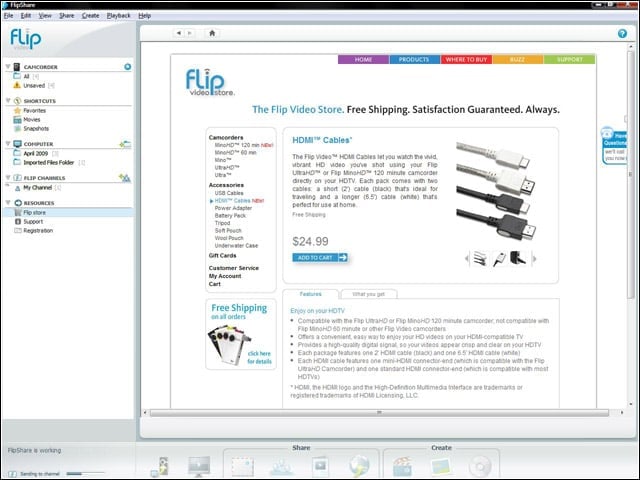
Task: Open the Power Adapter accessory link
Action: tap(233, 208)
